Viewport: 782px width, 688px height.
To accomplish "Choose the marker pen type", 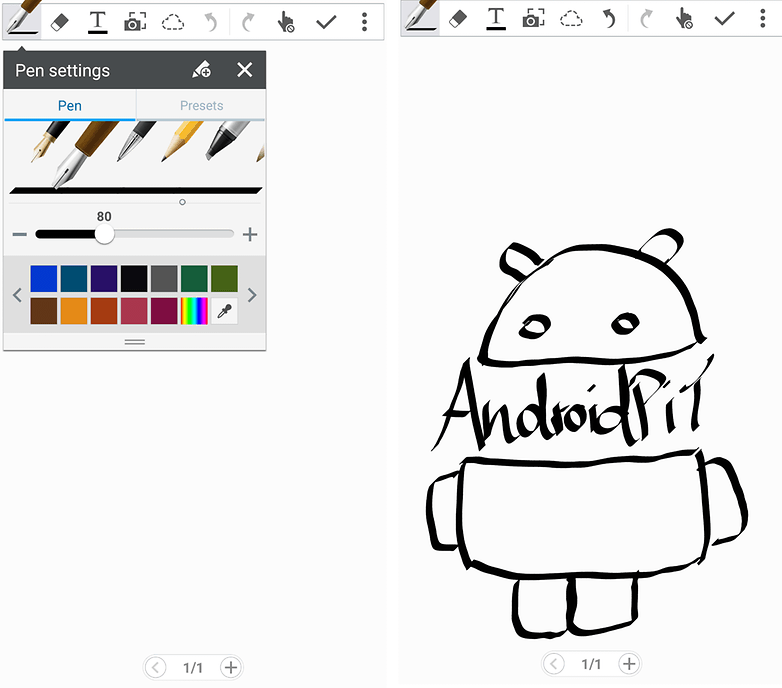I will pos(227,140).
